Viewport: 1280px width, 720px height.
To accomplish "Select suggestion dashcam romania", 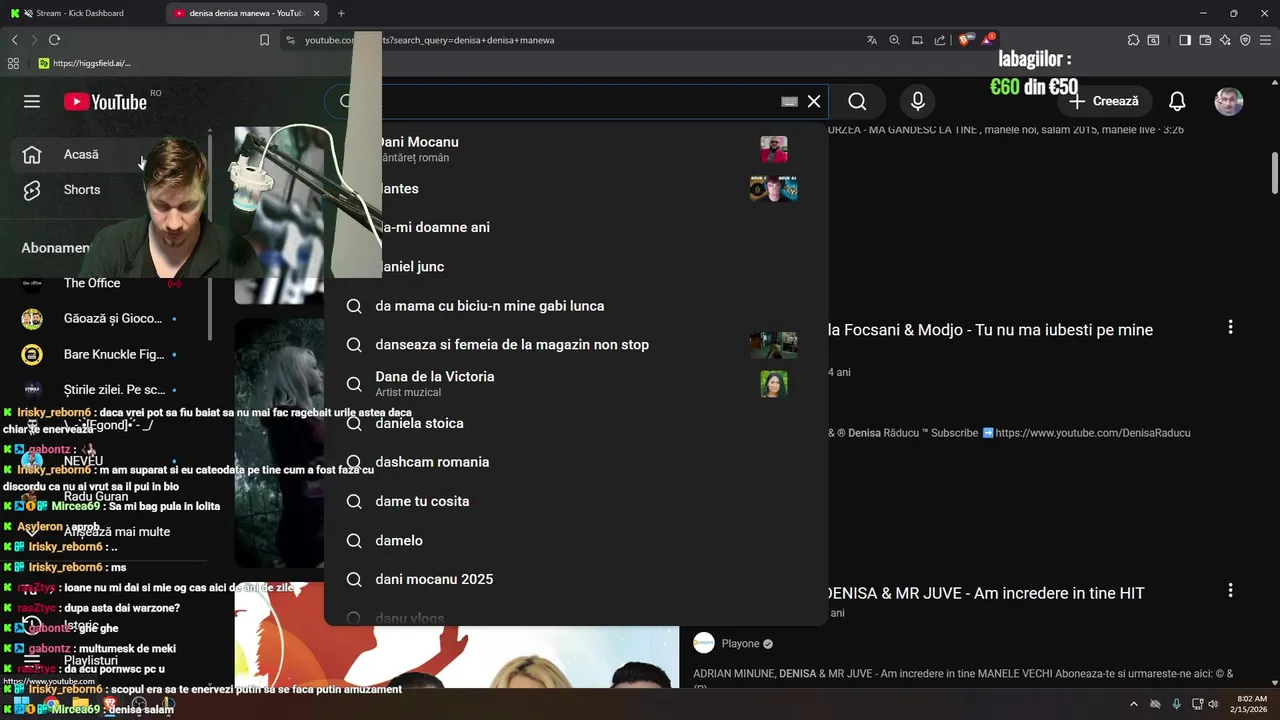I will [x=576, y=462].
